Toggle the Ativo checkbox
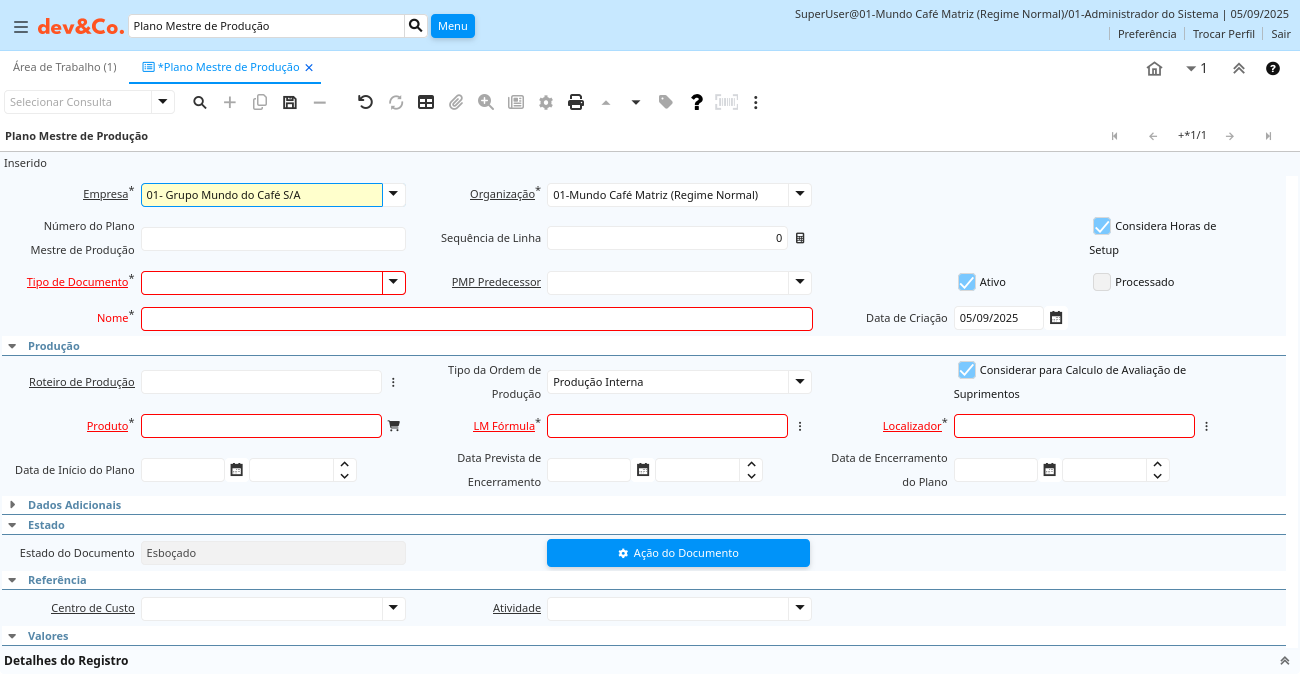 (x=966, y=282)
